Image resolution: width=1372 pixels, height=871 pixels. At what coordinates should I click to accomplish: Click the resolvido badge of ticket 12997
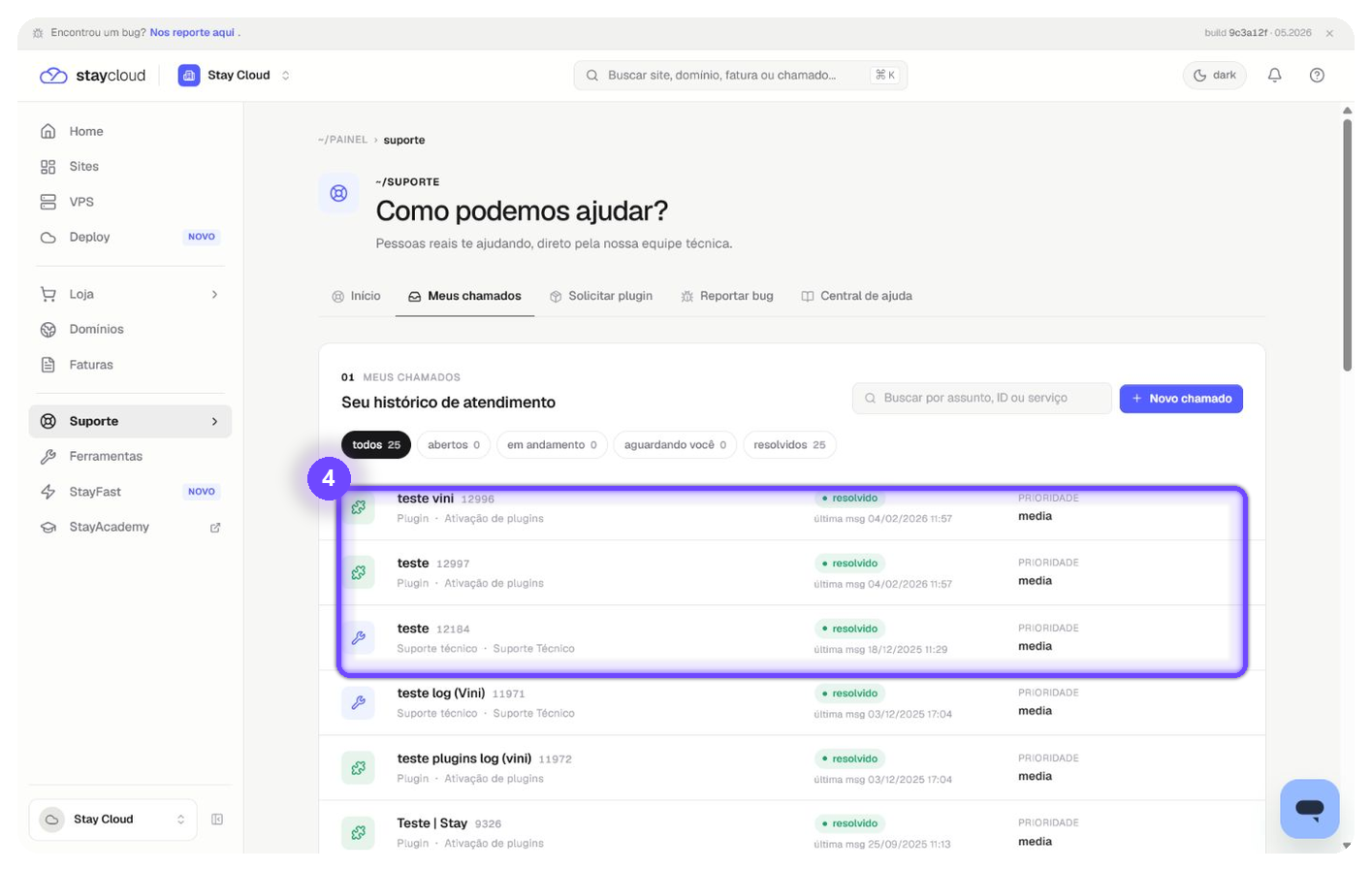click(849, 564)
